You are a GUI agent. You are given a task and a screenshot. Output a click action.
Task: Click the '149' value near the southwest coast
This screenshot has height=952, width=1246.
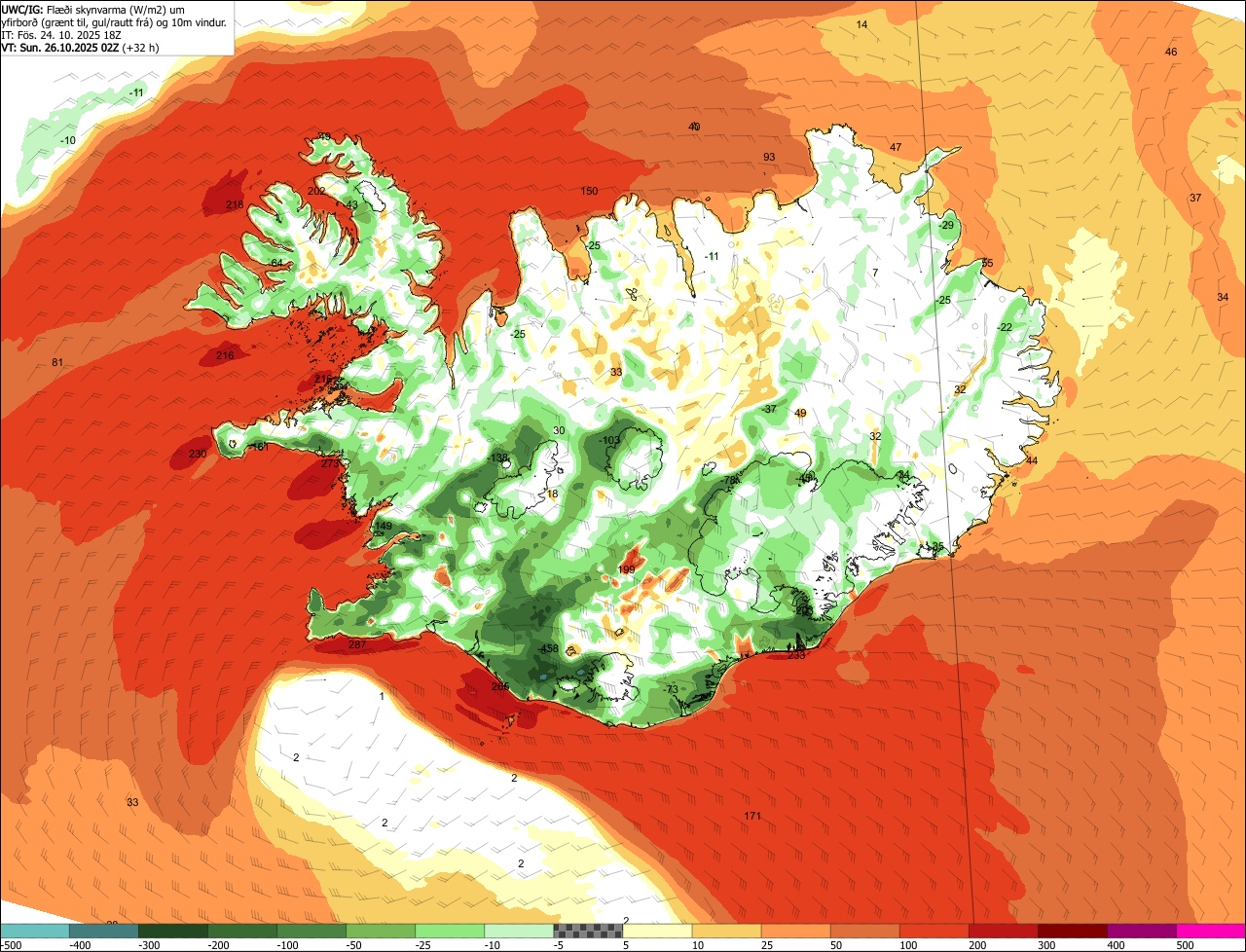pyautogui.click(x=384, y=526)
